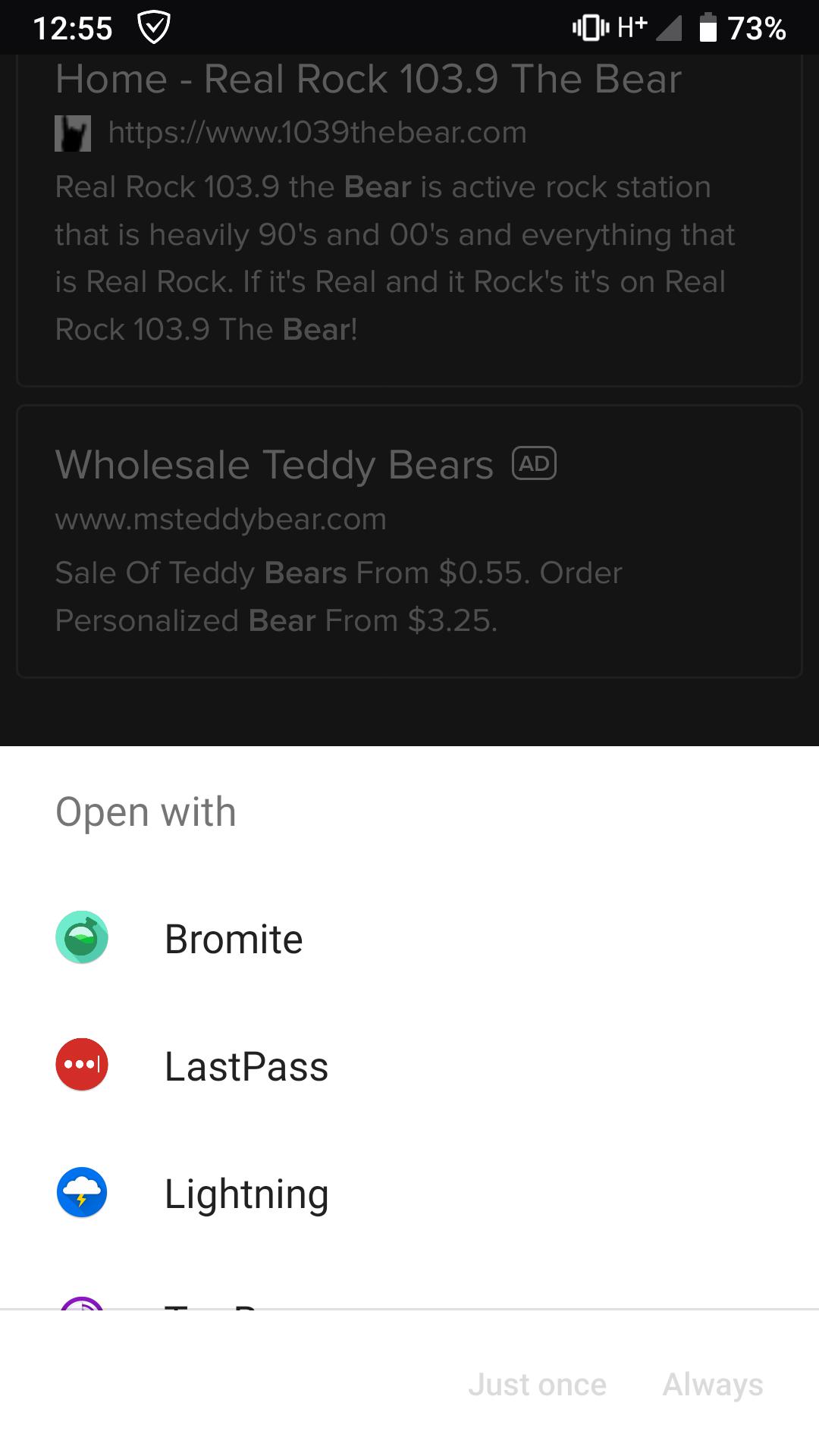Open the Wholesale Teddy Bears ad link

275,464
